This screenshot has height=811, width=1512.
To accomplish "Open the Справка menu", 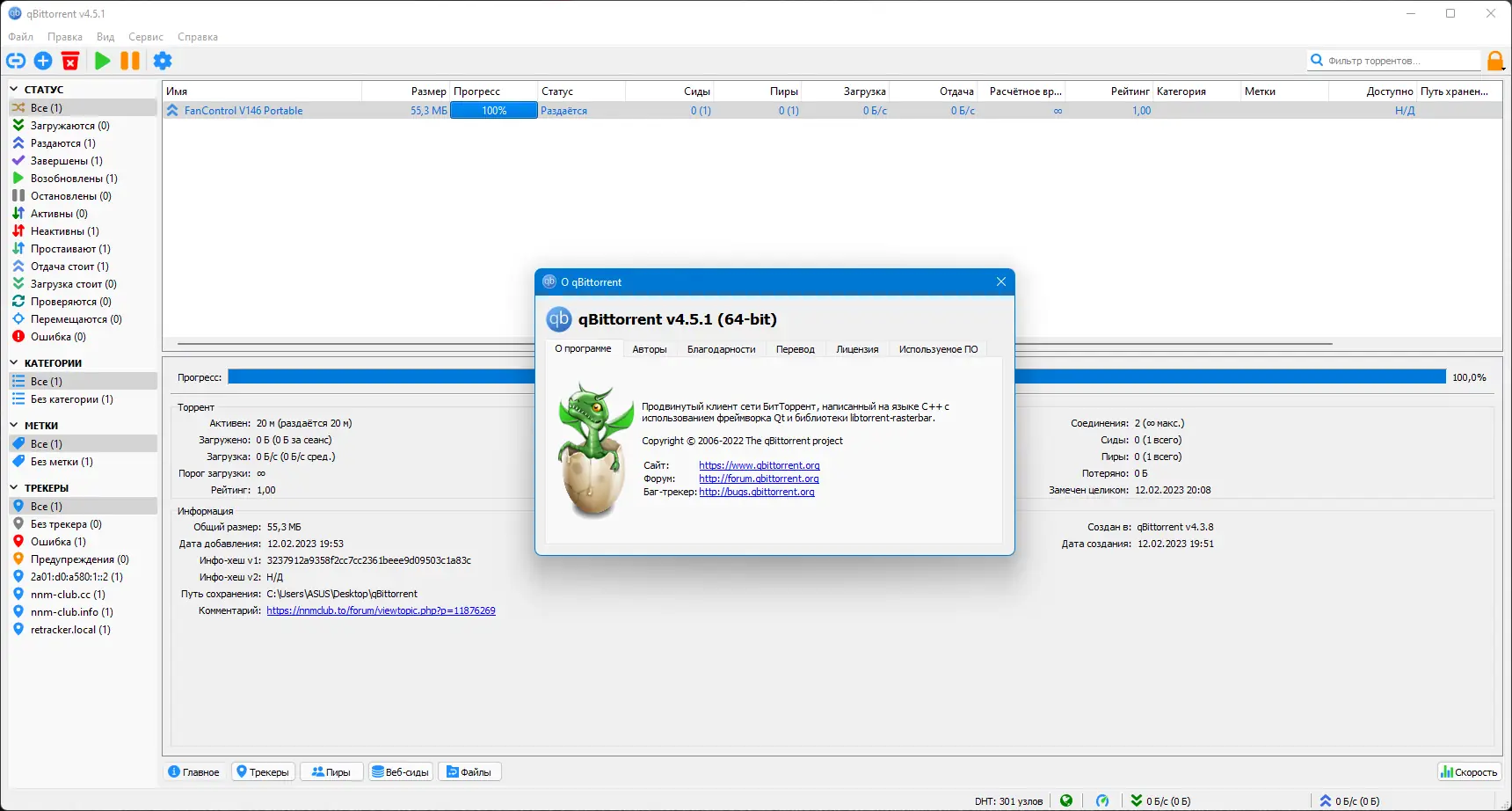I will pos(198,37).
